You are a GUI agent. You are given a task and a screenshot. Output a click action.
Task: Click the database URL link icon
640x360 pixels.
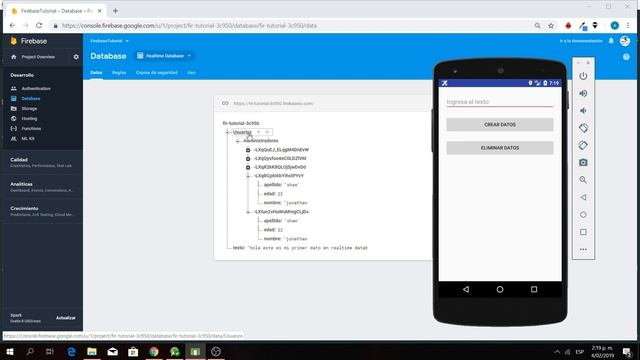click(x=225, y=103)
